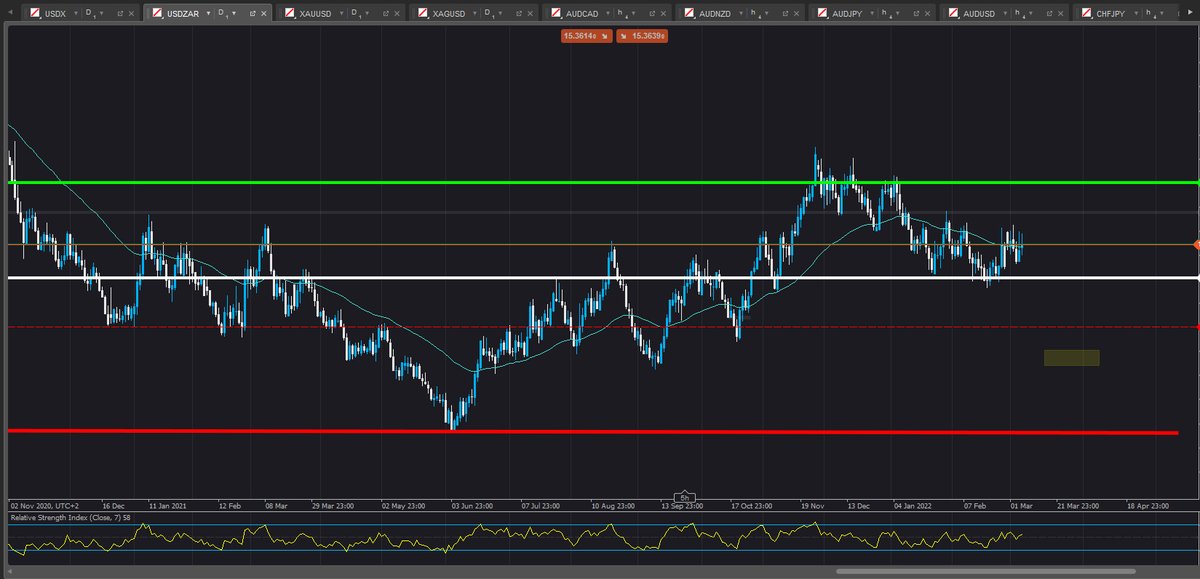1200x579 pixels.
Task: Click the up-arrow icon on the buy price button
Action: point(622,36)
